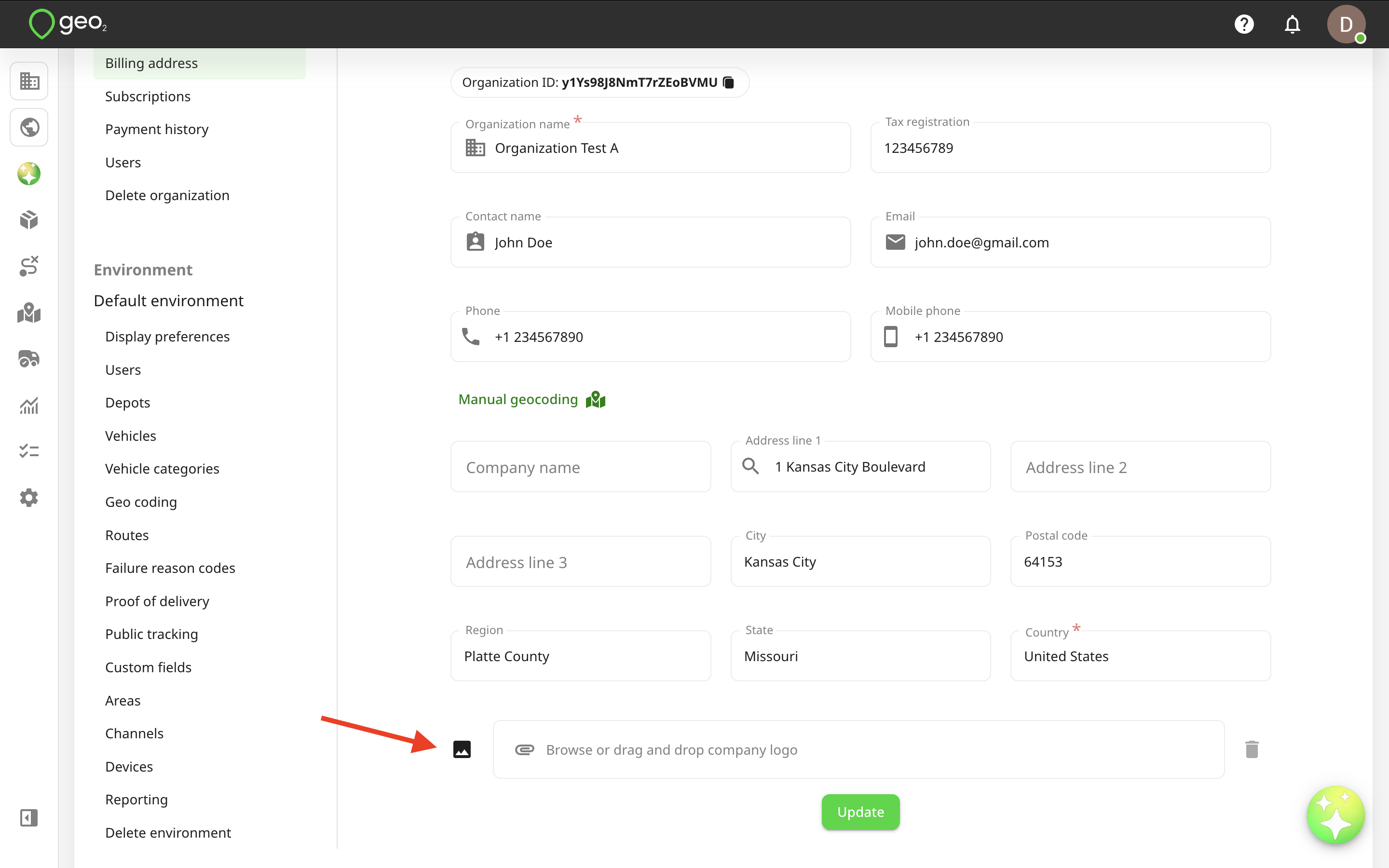Open the user avatar D menu
The image size is (1389, 868).
pos(1346,24)
